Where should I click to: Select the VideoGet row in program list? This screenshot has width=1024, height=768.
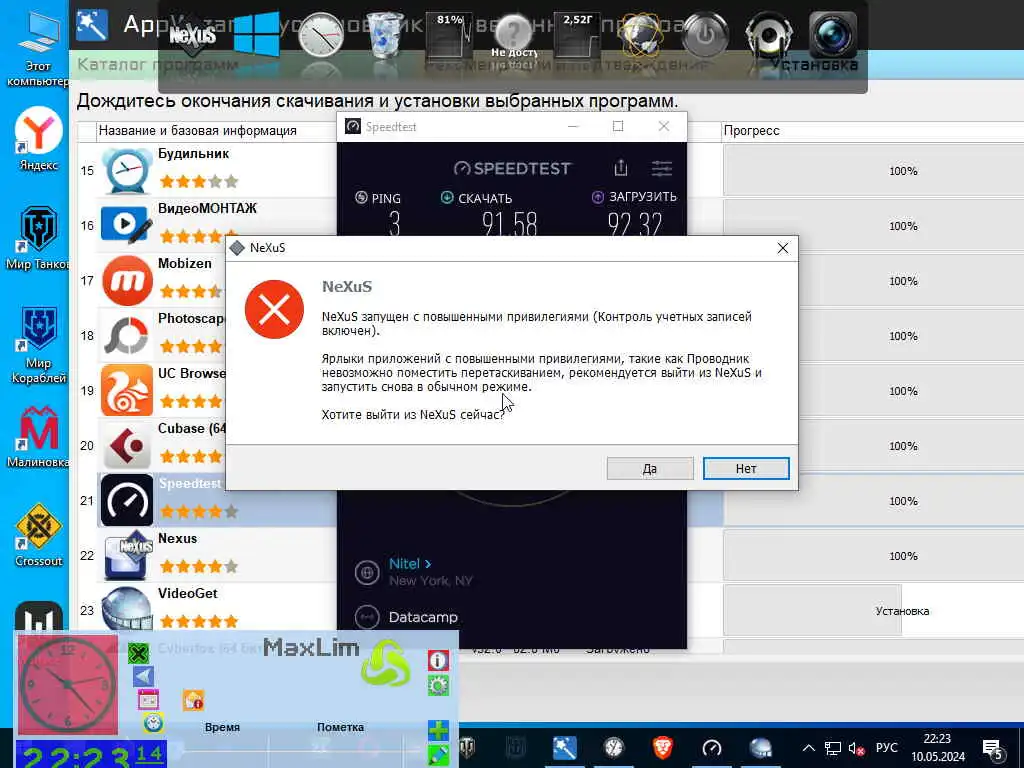click(x=207, y=611)
